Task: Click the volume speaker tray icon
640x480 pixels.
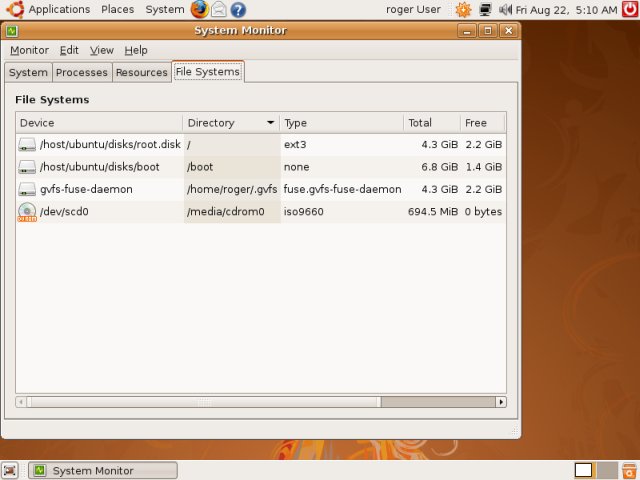Action: coord(505,10)
